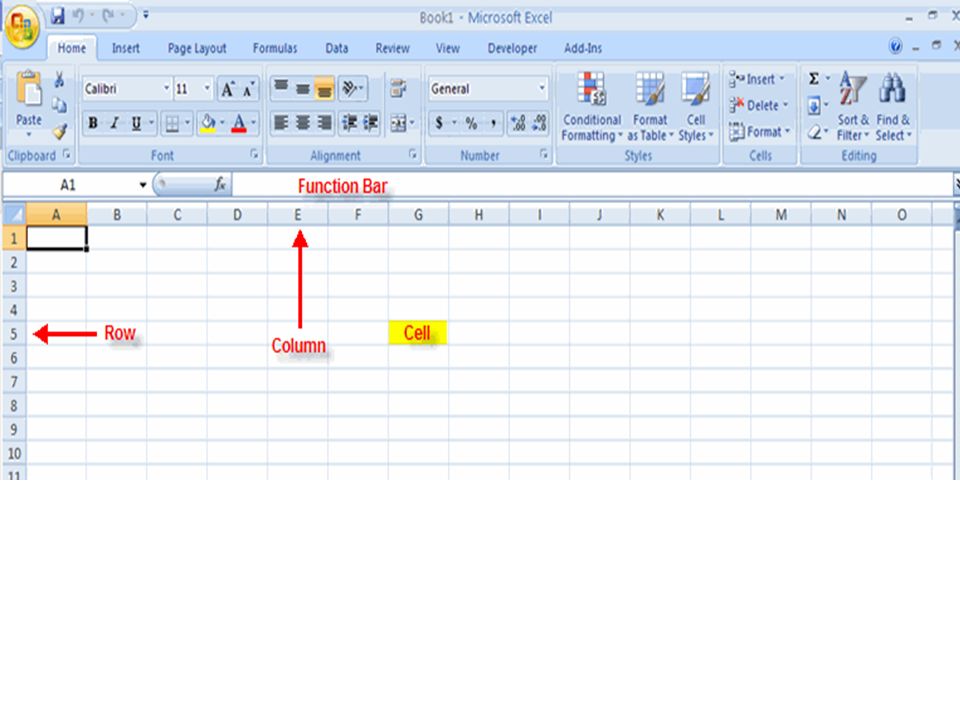Toggle Bold formatting
Viewport: 960px width, 720px height.
coord(93,124)
